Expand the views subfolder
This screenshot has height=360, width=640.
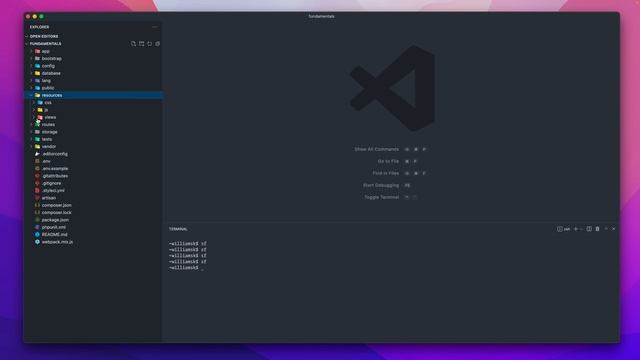pyautogui.click(x=94, y=117)
